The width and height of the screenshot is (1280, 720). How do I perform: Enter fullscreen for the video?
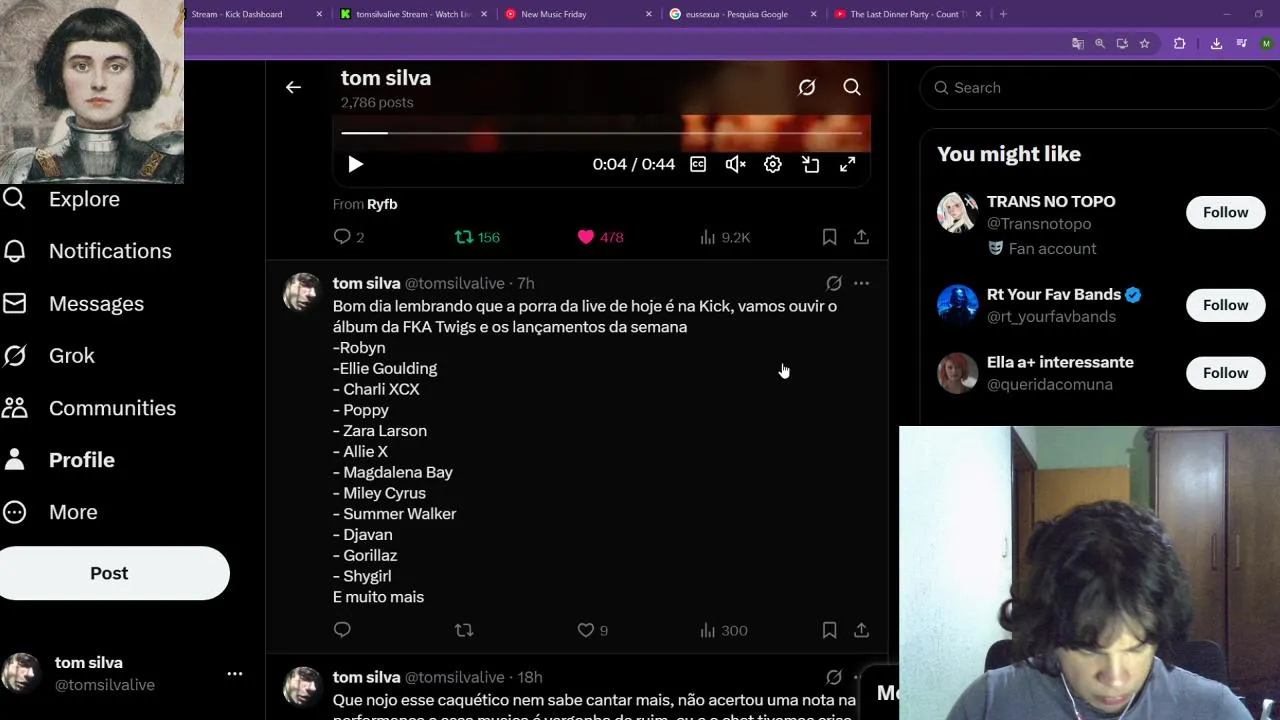pyautogui.click(x=847, y=164)
